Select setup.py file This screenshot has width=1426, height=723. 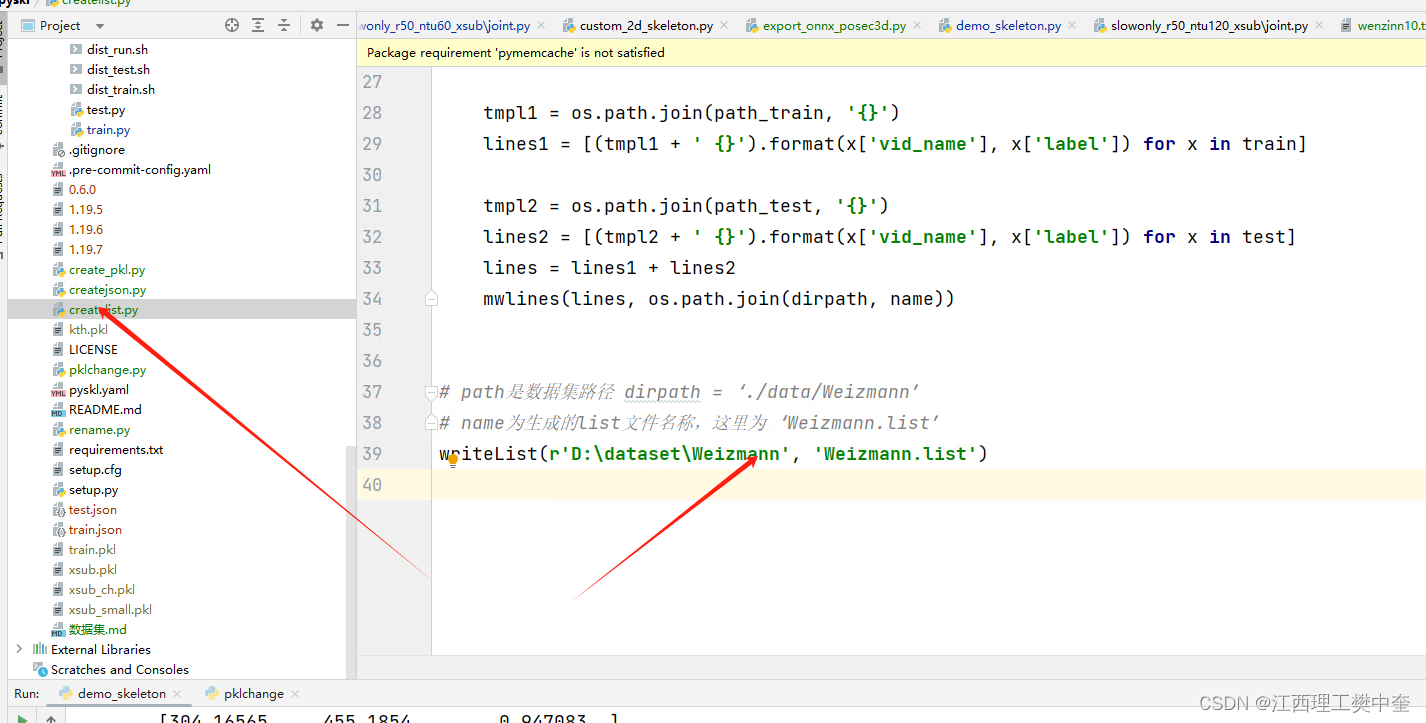[x=93, y=490]
